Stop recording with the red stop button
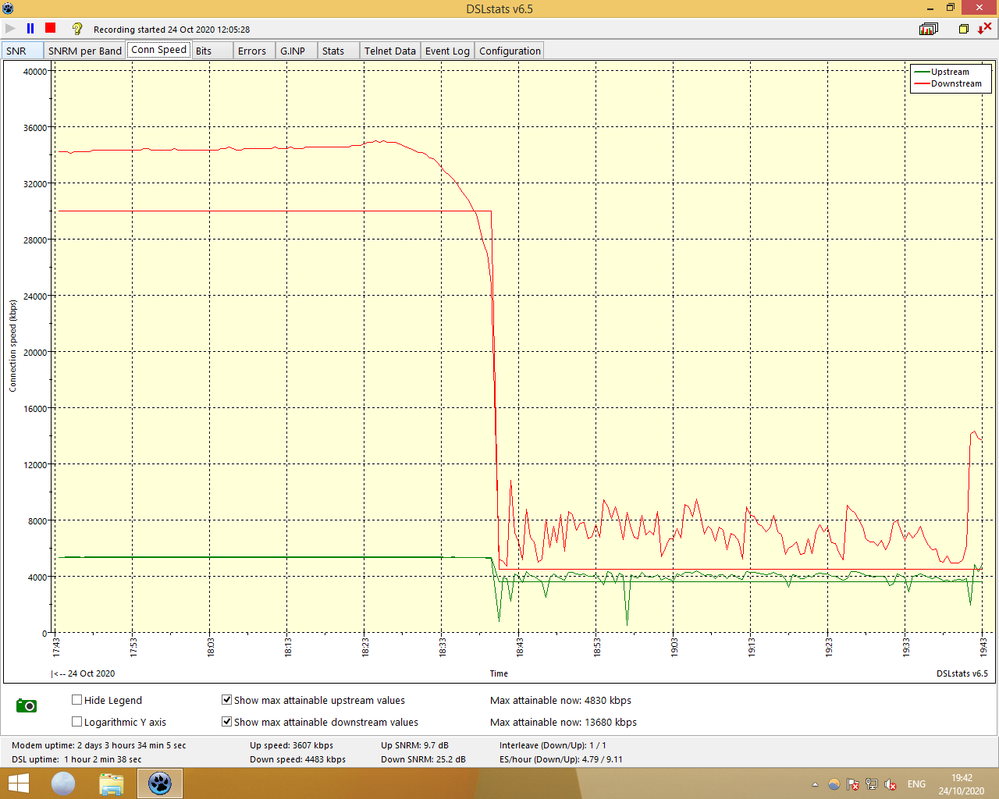Image resolution: width=999 pixels, height=799 pixels. pyautogui.click(x=50, y=29)
